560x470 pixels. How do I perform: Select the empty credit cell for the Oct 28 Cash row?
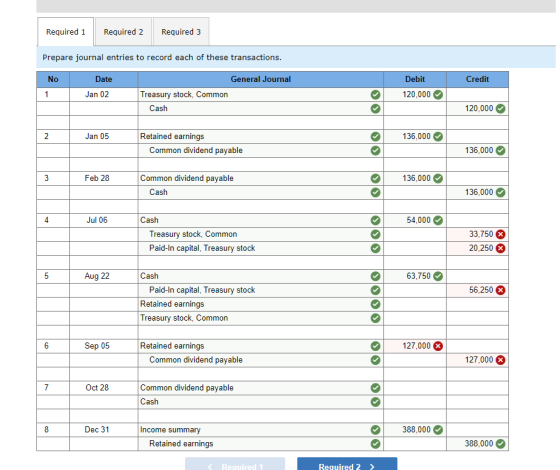click(478, 402)
